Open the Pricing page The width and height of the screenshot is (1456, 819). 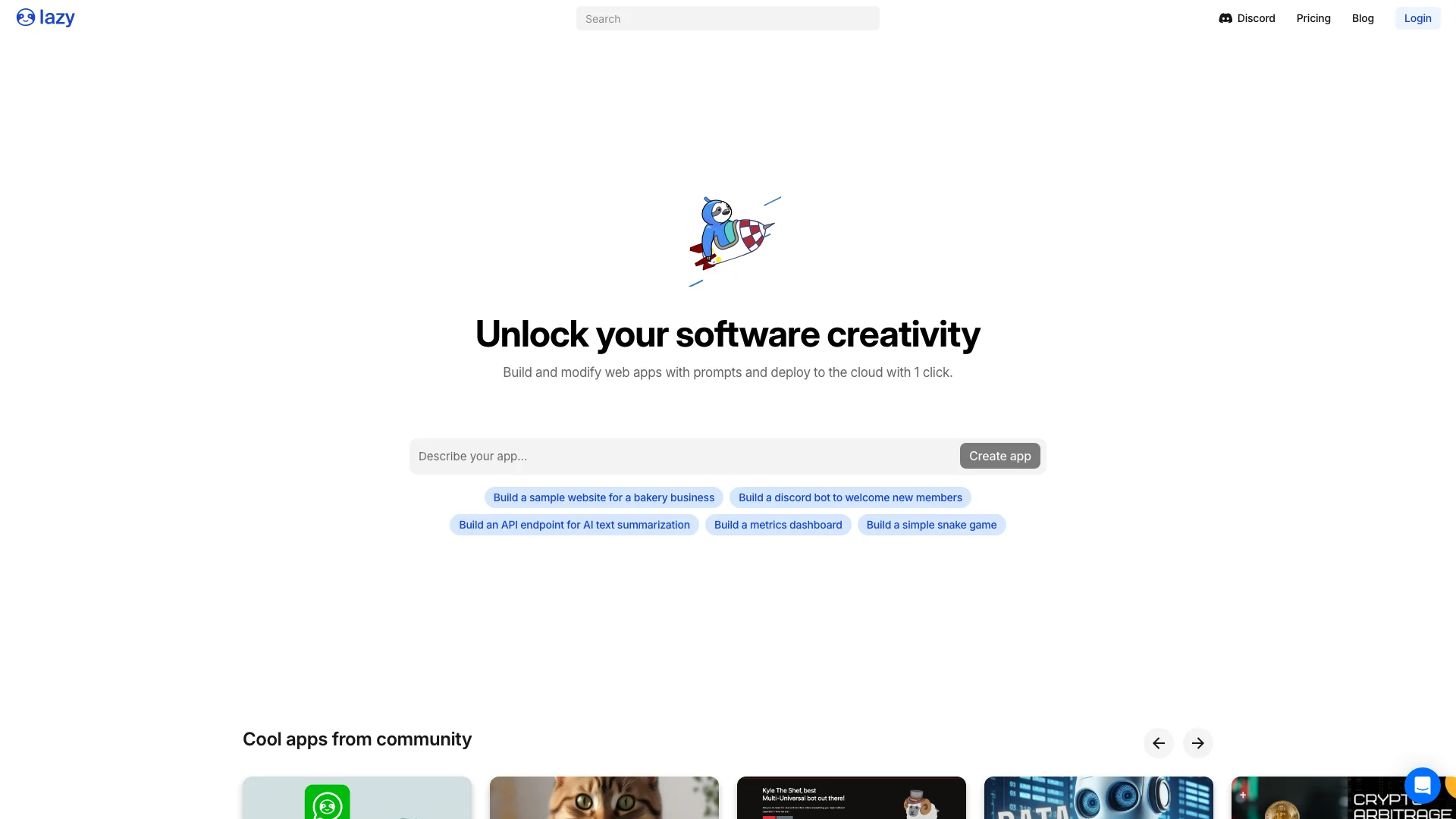coord(1313,18)
